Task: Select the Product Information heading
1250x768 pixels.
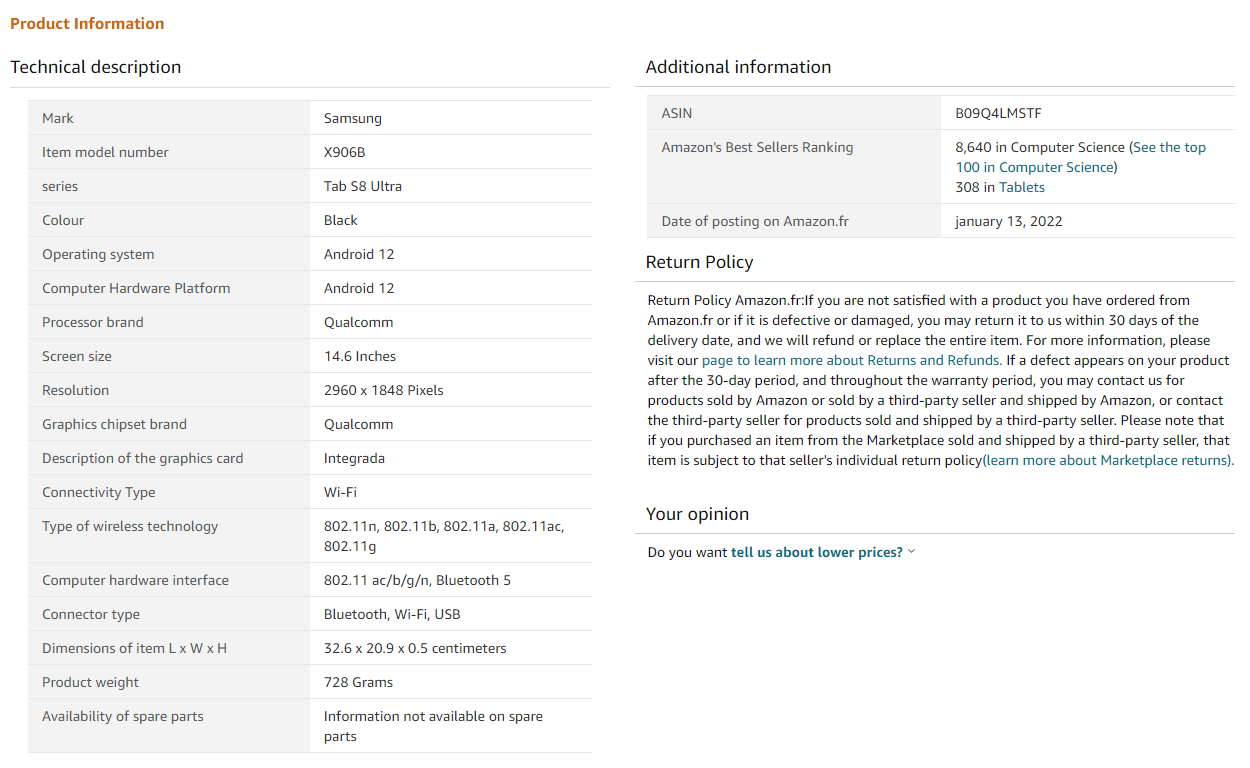Action: click(x=87, y=23)
